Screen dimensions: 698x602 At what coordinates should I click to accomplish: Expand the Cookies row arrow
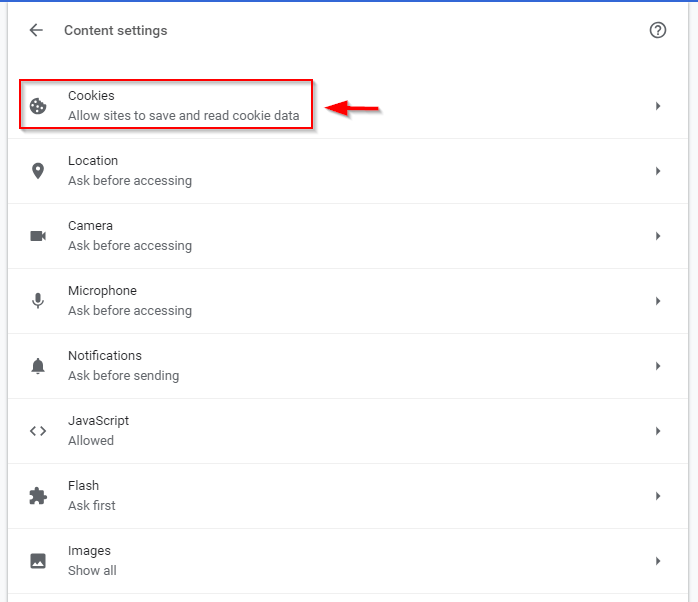coord(658,106)
